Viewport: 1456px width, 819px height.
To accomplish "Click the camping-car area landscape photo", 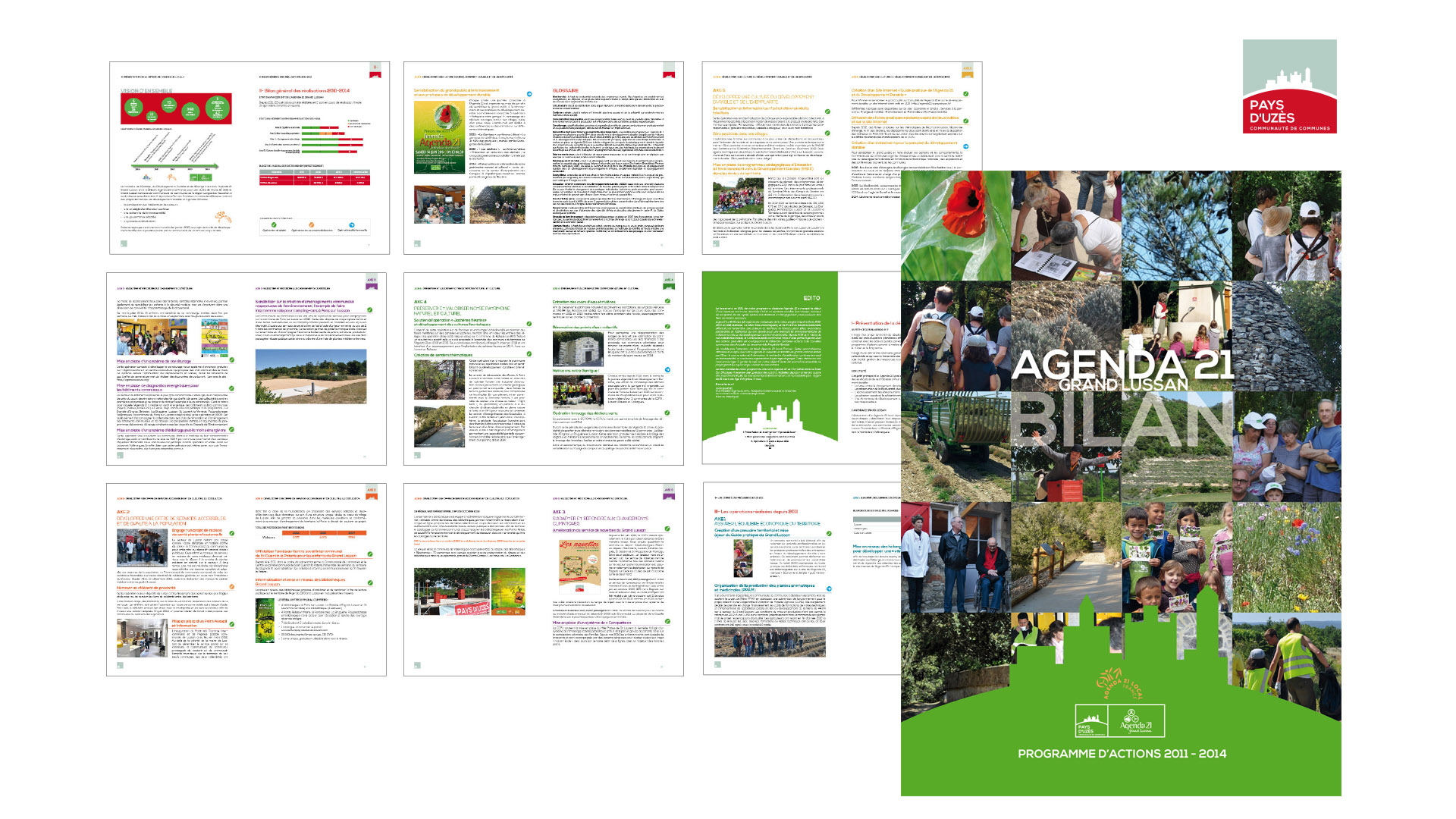I will [x=311, y=376].
